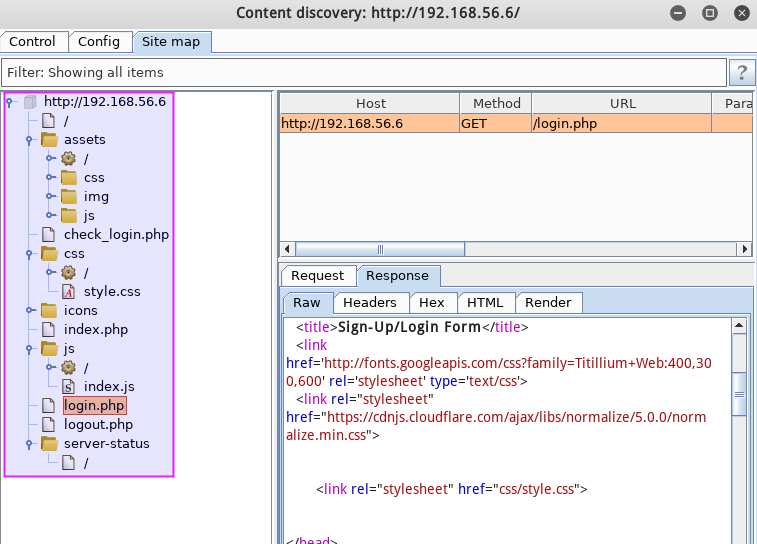Click the left arrow of horizontal scrollbar
757x544 pixels.
pos(287,249)
